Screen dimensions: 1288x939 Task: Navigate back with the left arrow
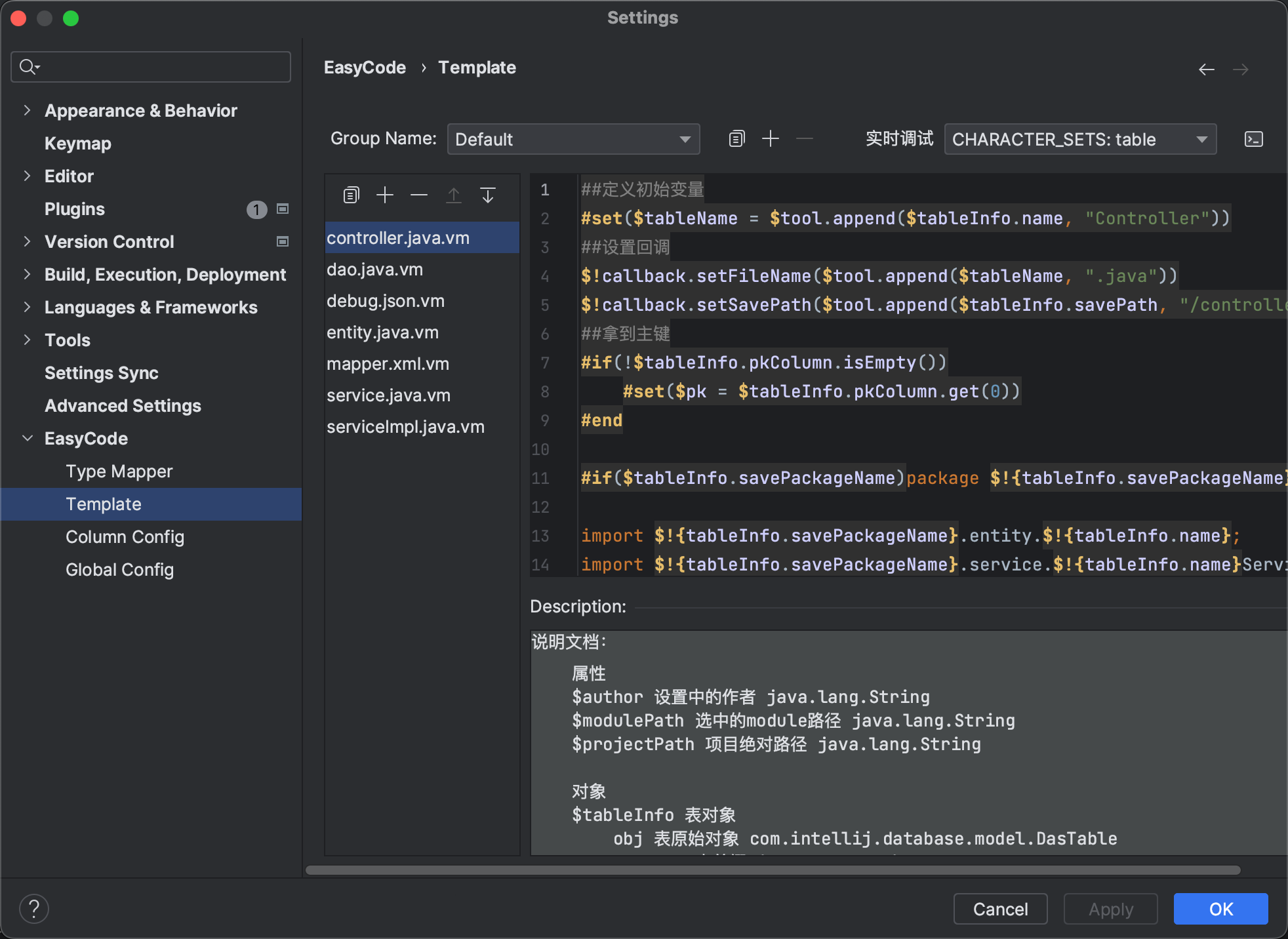[x=1206, y=70]
